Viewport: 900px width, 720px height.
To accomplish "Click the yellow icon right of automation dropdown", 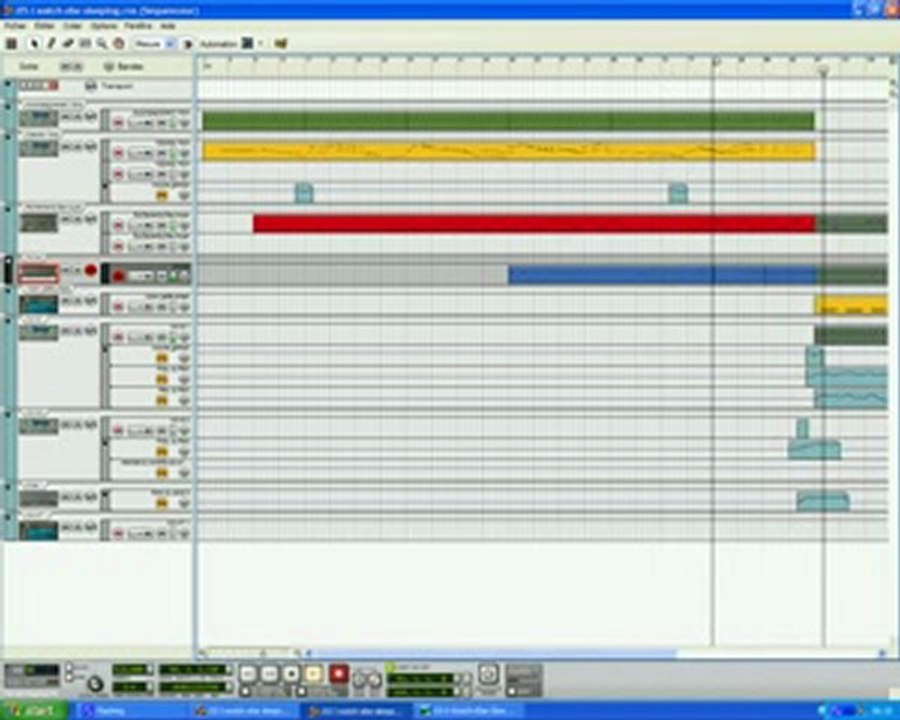I will 281,44.
